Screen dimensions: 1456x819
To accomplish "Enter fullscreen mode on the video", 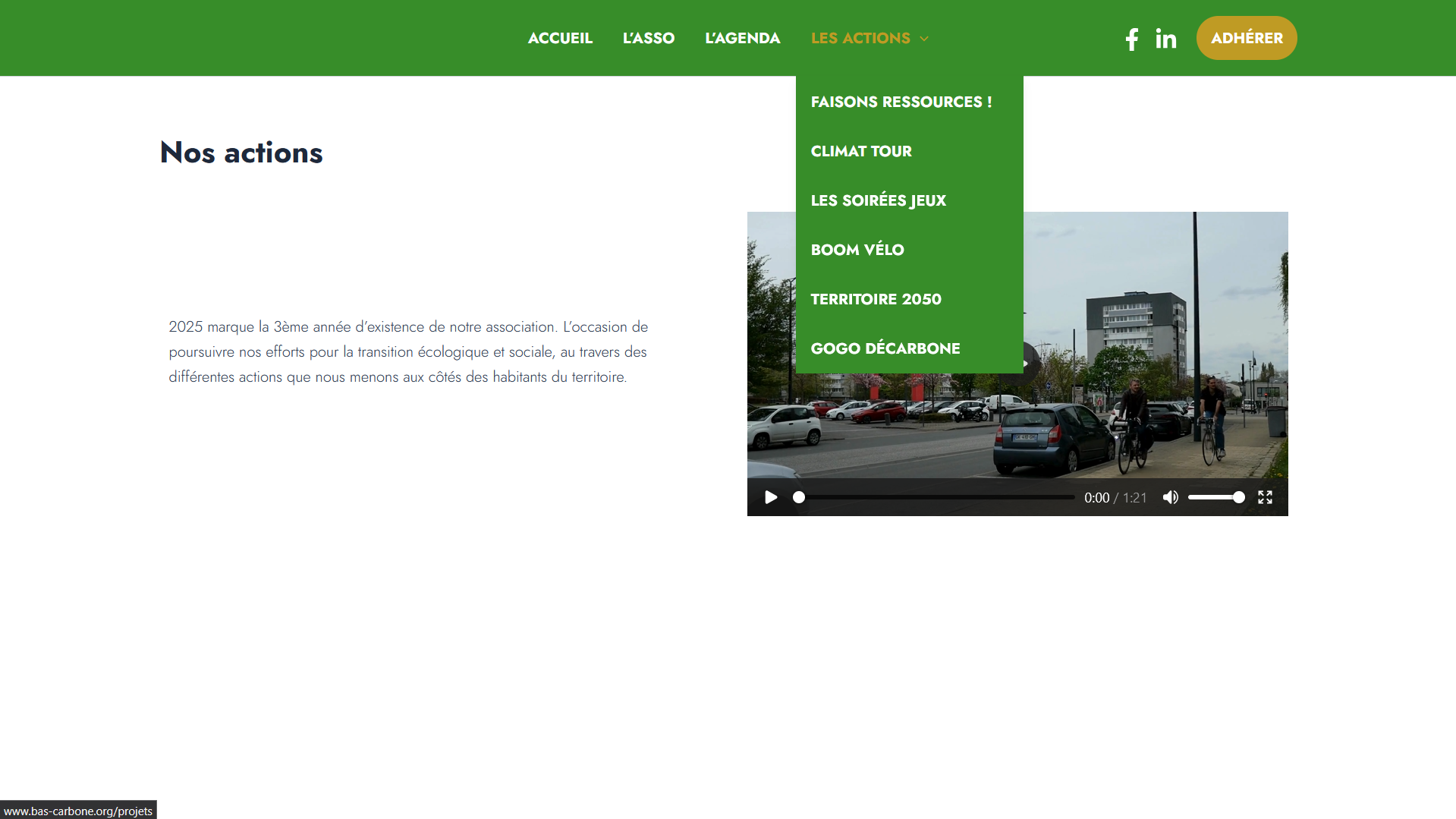I will point(1265,497).
